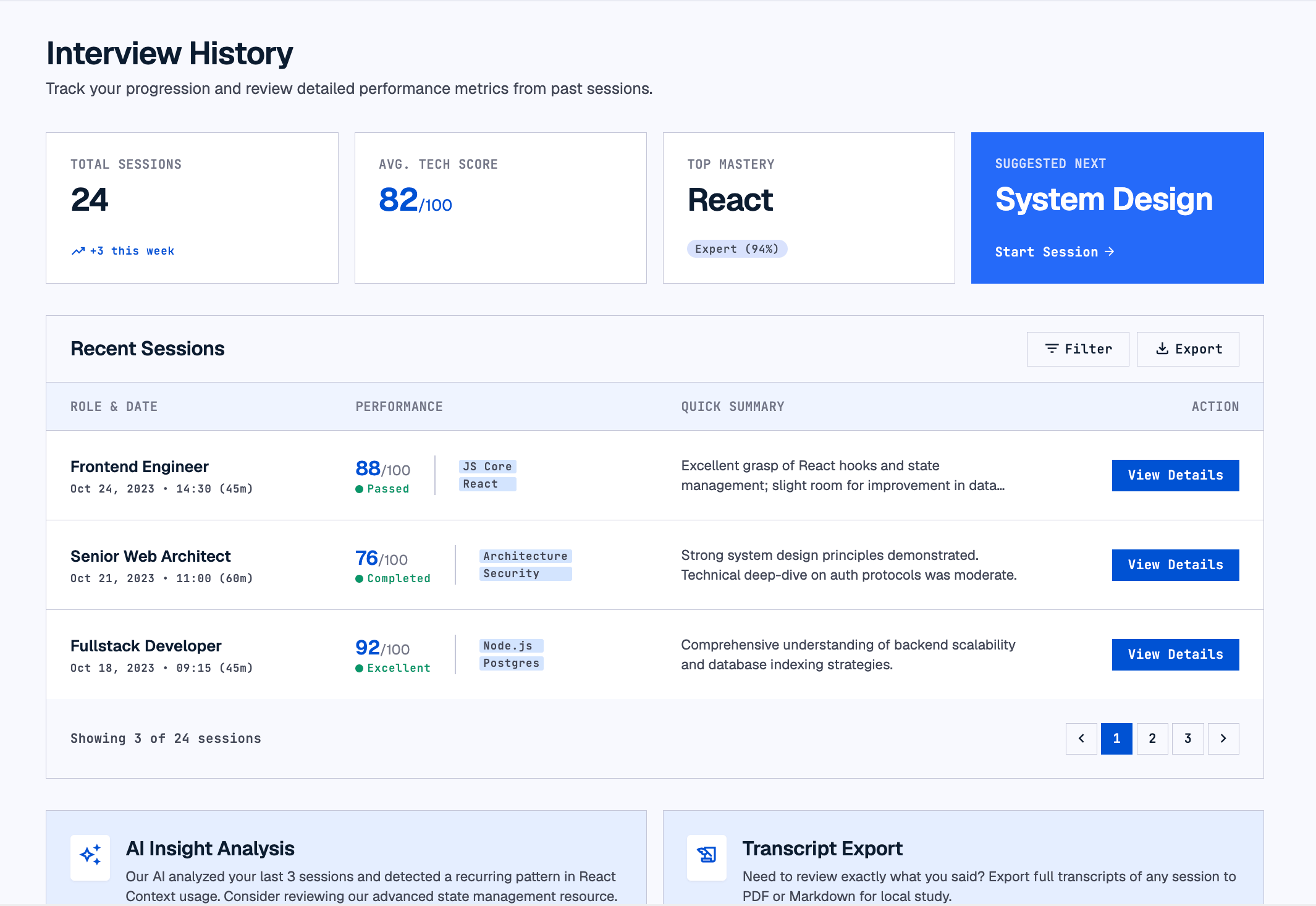Click the Interview History page title
The image size is (1316, 906).
(169, 53)
